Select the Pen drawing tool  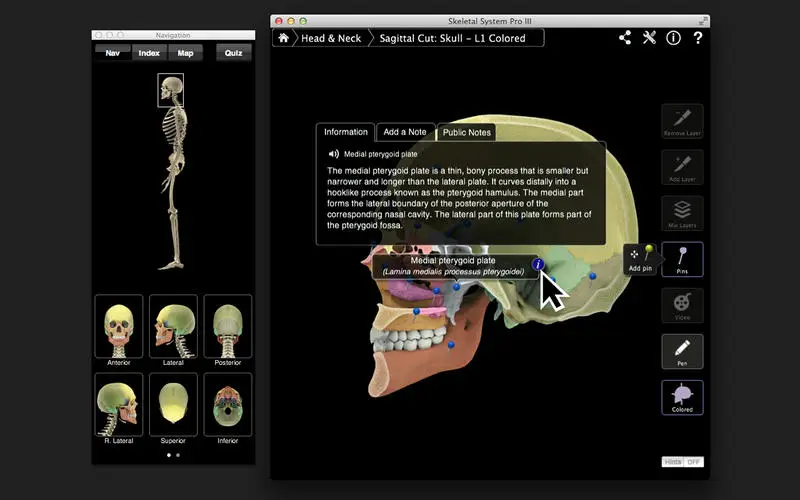click(x=682, y=352)
